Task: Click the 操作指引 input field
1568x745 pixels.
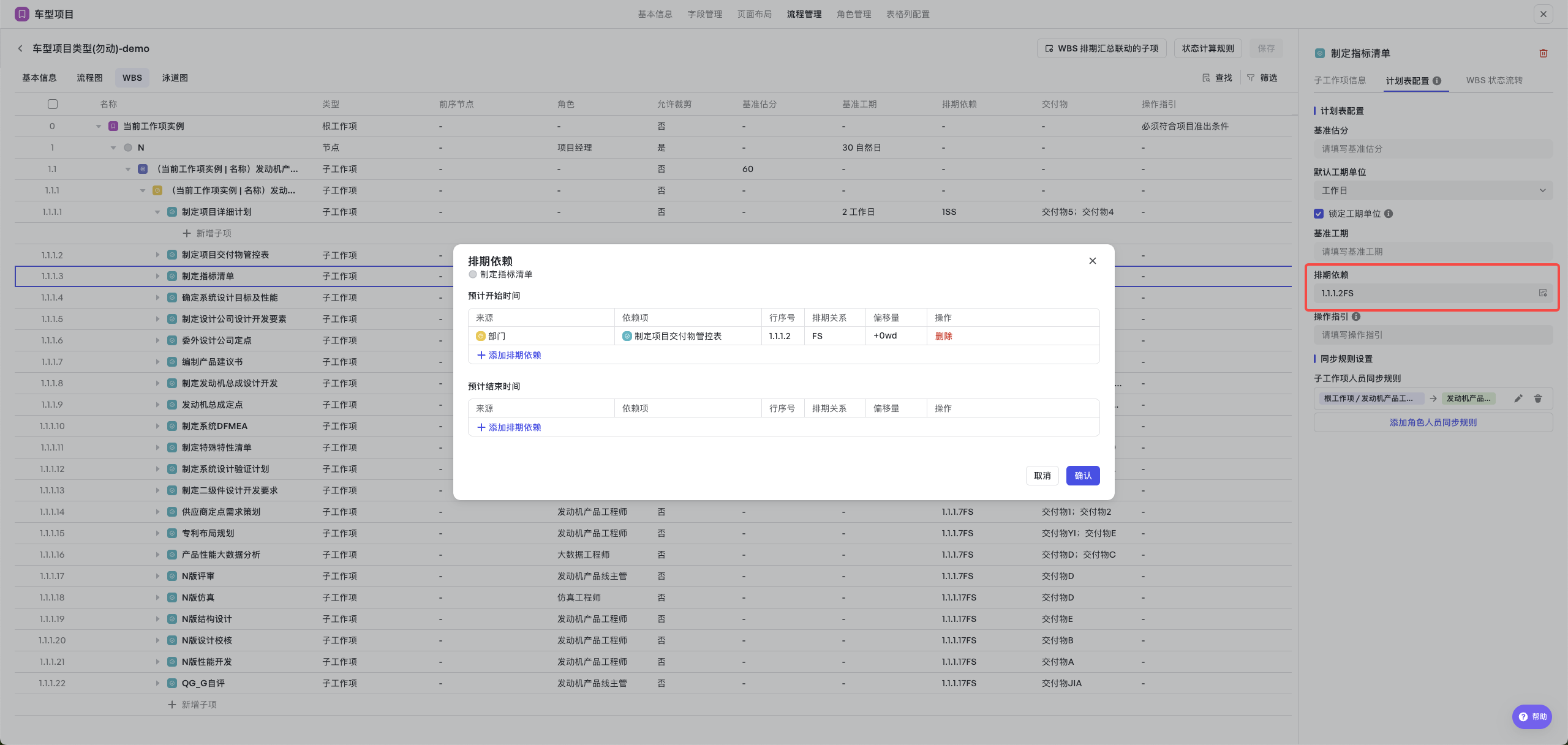Action: [1433, 335]
